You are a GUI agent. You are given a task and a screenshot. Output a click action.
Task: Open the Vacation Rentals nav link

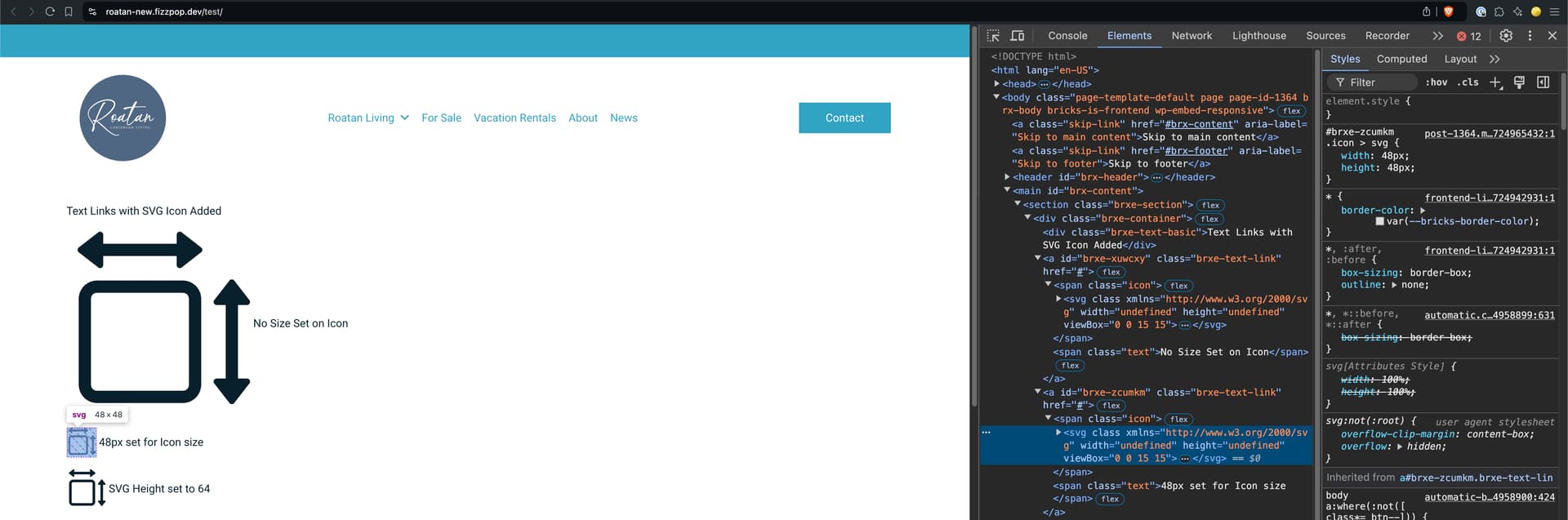click(x=514, y=118)
